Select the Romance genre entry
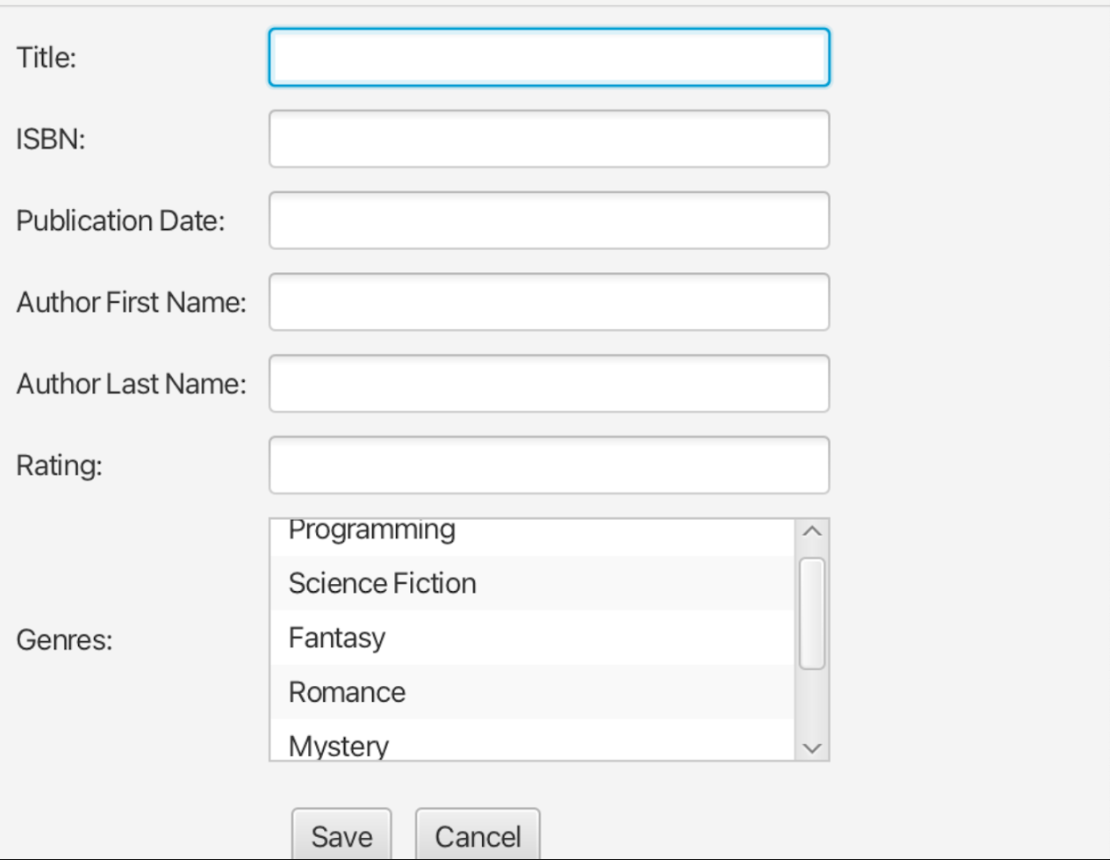The width and height of the screenshot is (1110, 860). (347, 692)
